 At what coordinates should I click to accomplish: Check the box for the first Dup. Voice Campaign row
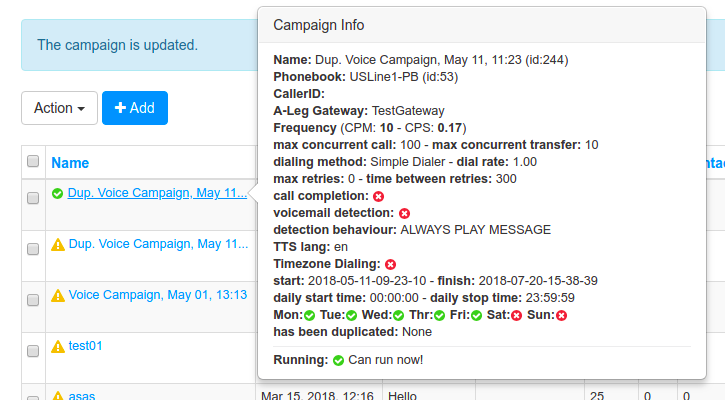tap(33, 198)
